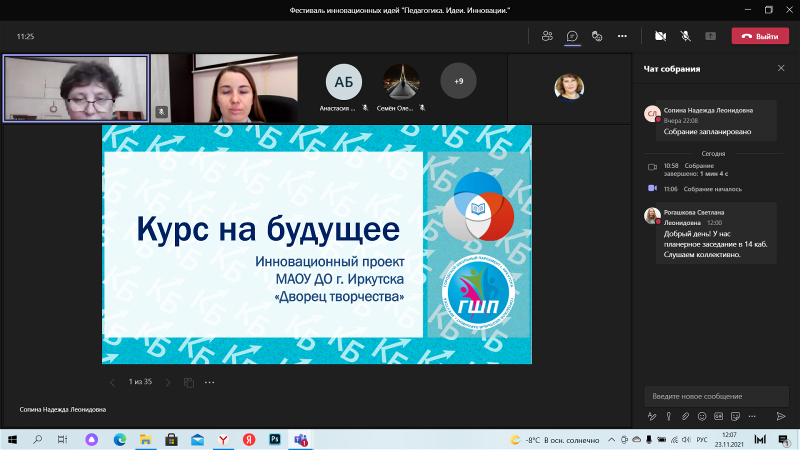800x450 pixels.
Task: Leave the meeting with Выйти button
Action: click(760, 36)
